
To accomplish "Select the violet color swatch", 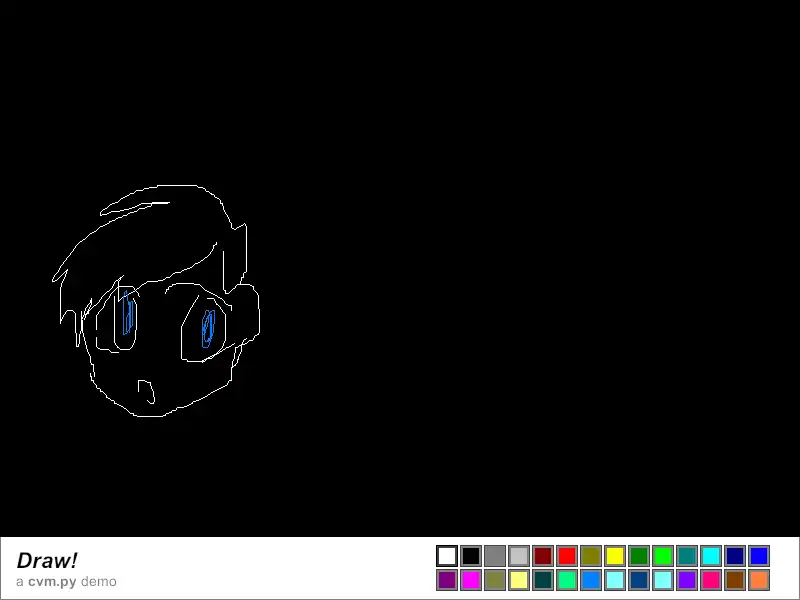I will (x=687, y=580).
